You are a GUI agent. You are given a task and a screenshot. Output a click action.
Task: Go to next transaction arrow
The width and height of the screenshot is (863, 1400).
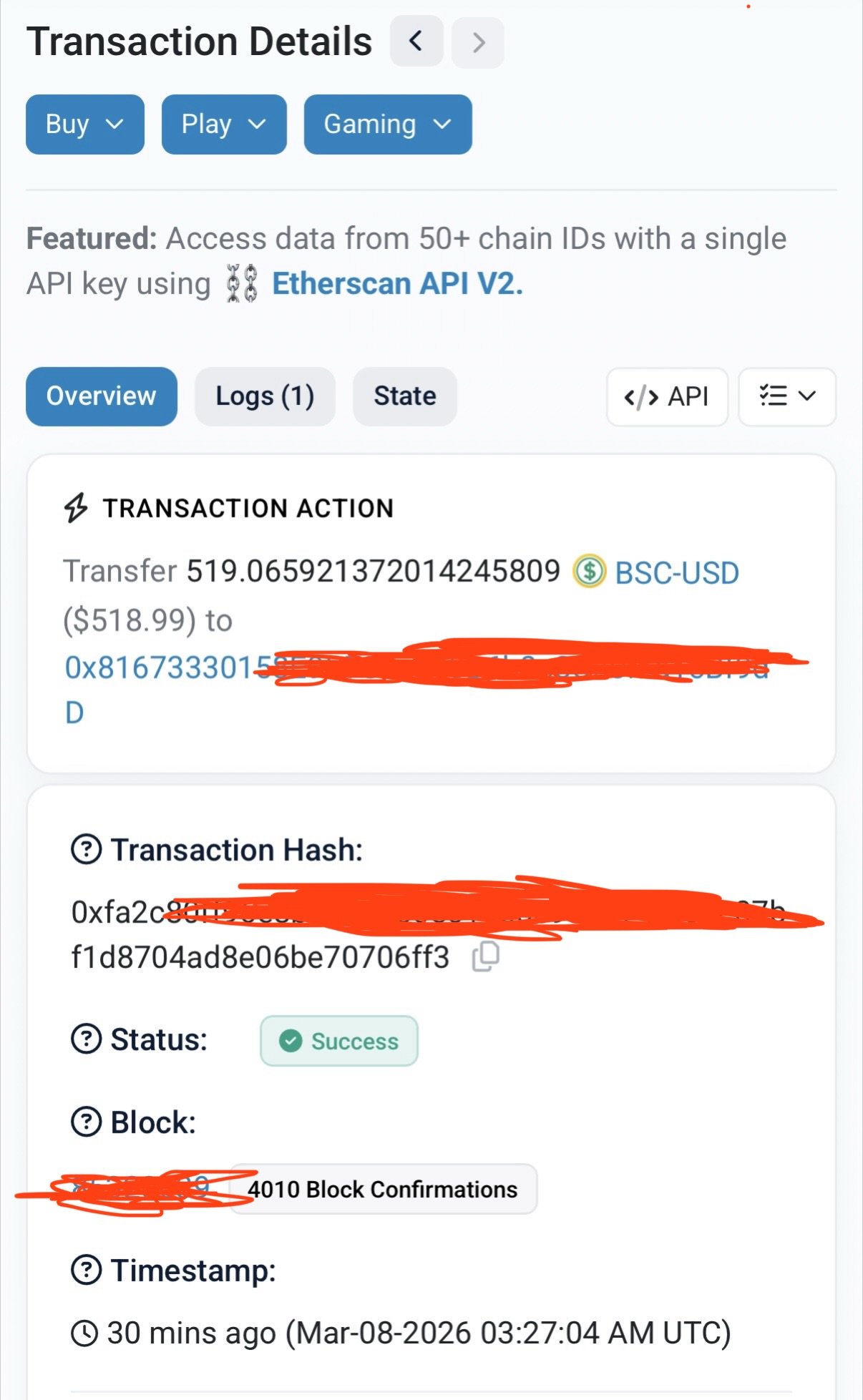[x=478, y=43]
